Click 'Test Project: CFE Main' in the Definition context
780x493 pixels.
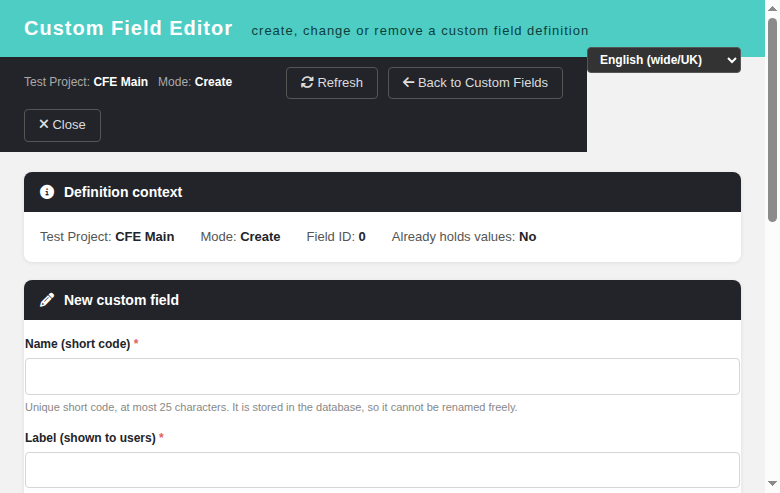tap(107, 237)
